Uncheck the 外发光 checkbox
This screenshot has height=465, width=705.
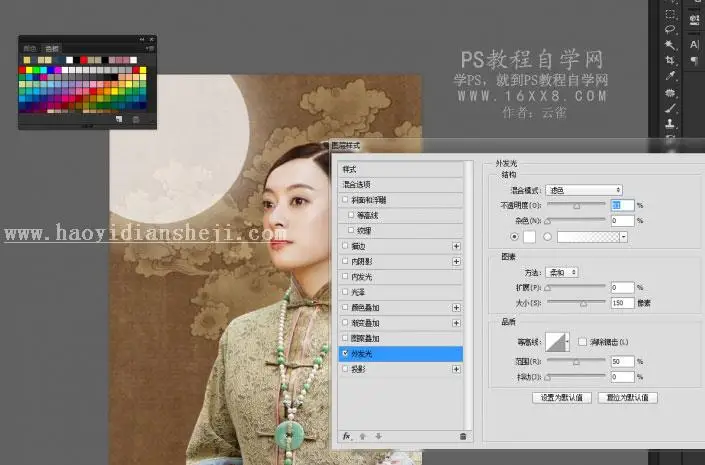[345, 353]
